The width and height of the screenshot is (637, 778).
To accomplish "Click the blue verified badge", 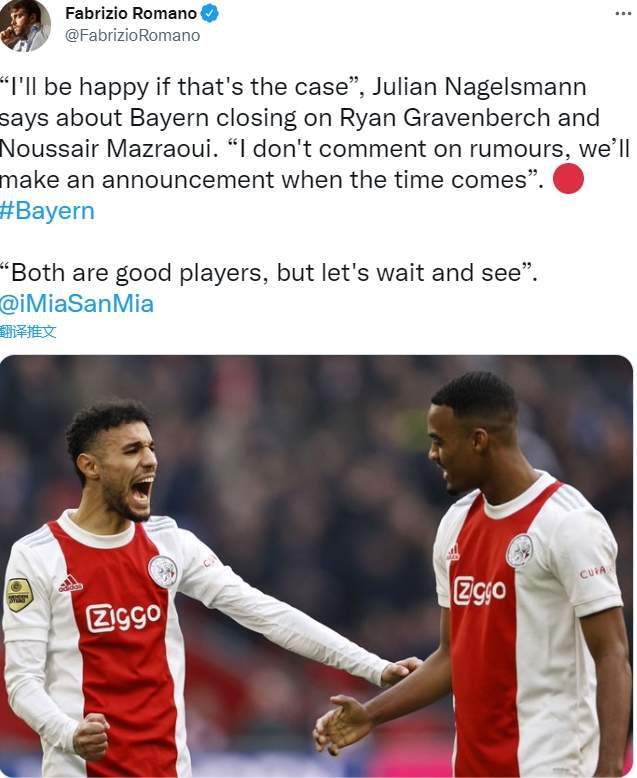I will pos(209,13).
